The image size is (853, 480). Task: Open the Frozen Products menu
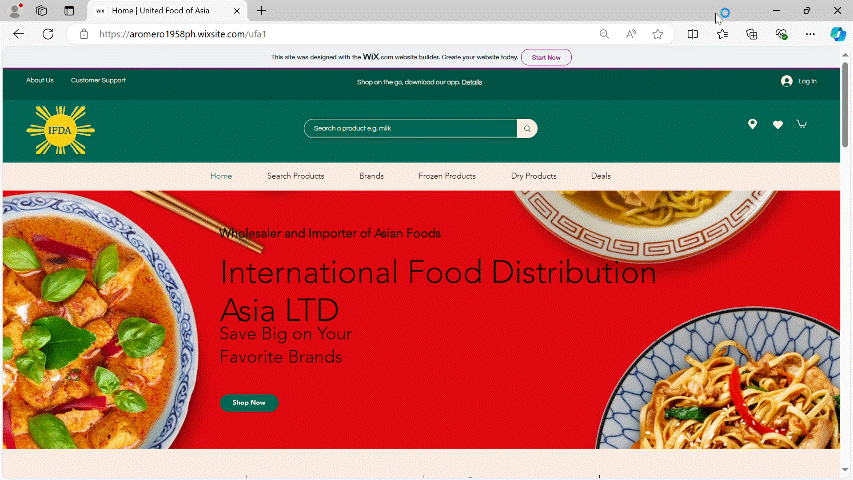(x=446, y=176)
